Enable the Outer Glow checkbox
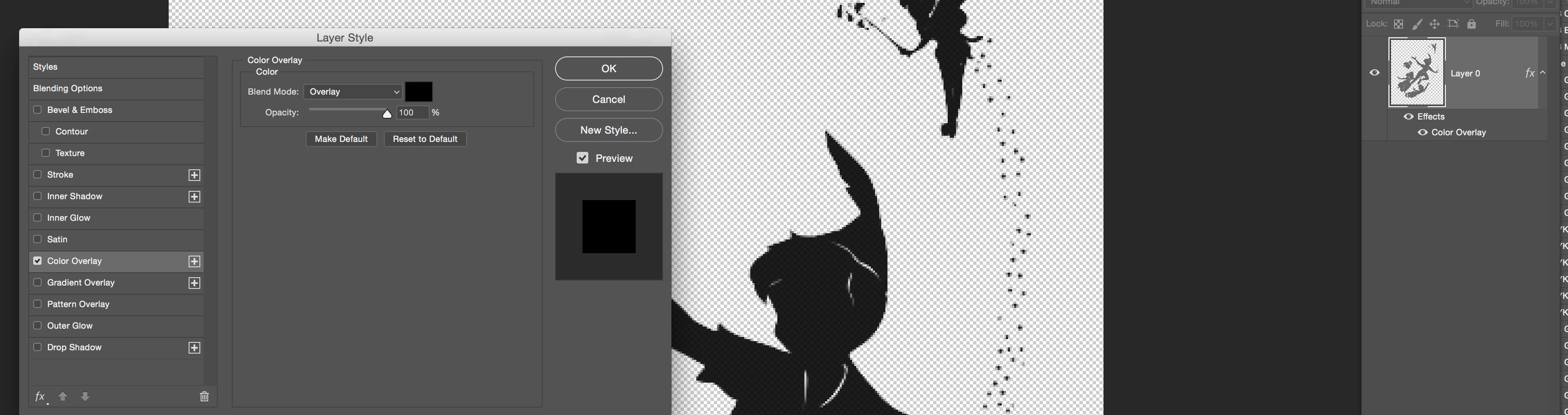 38,326
